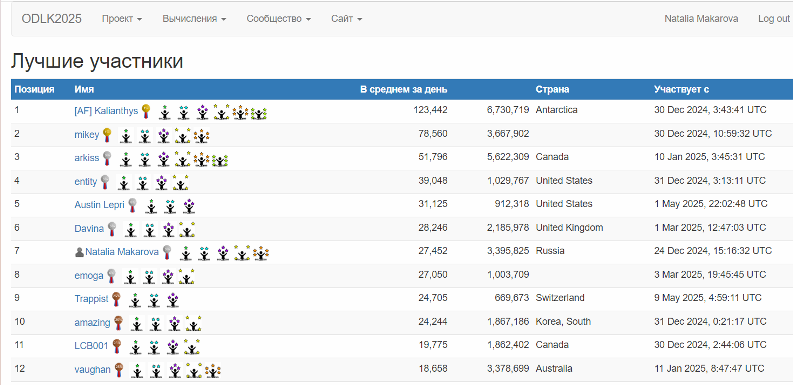The width and height of the screenshot is (793, 385).
Task: Click the Antarctica country cell
Action: (x=556, y=110)
